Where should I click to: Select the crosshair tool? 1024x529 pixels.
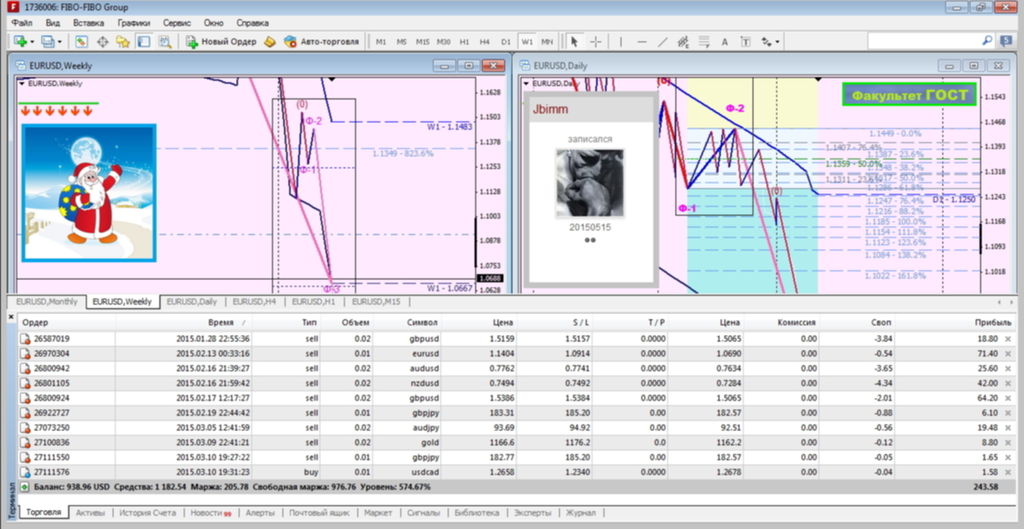click(596, 42)
